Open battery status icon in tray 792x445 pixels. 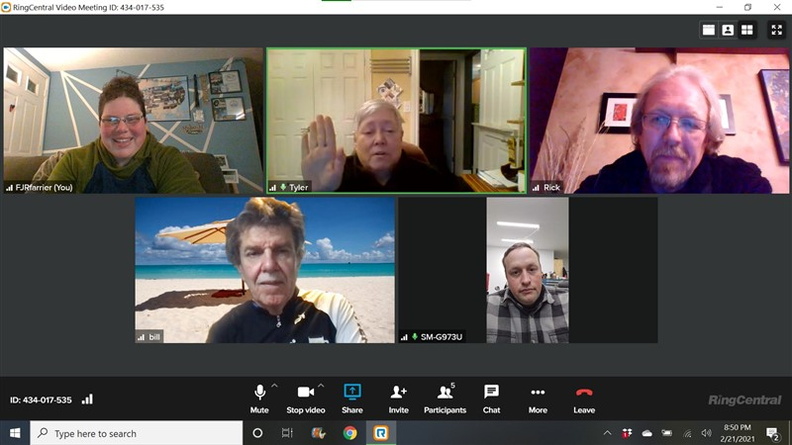click(x=667, y=433)
